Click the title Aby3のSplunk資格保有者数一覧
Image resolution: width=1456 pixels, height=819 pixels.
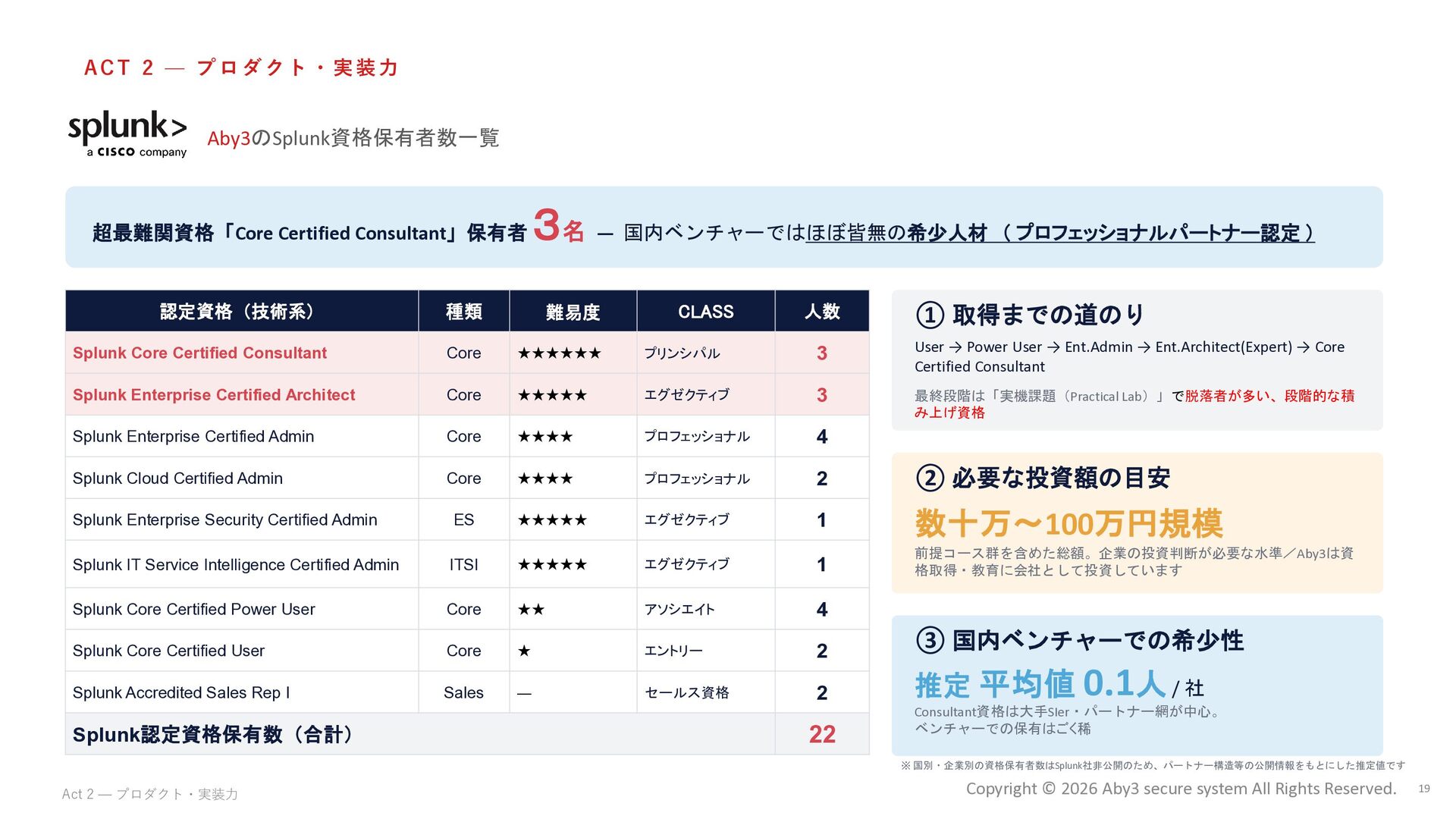click(353, 138)
